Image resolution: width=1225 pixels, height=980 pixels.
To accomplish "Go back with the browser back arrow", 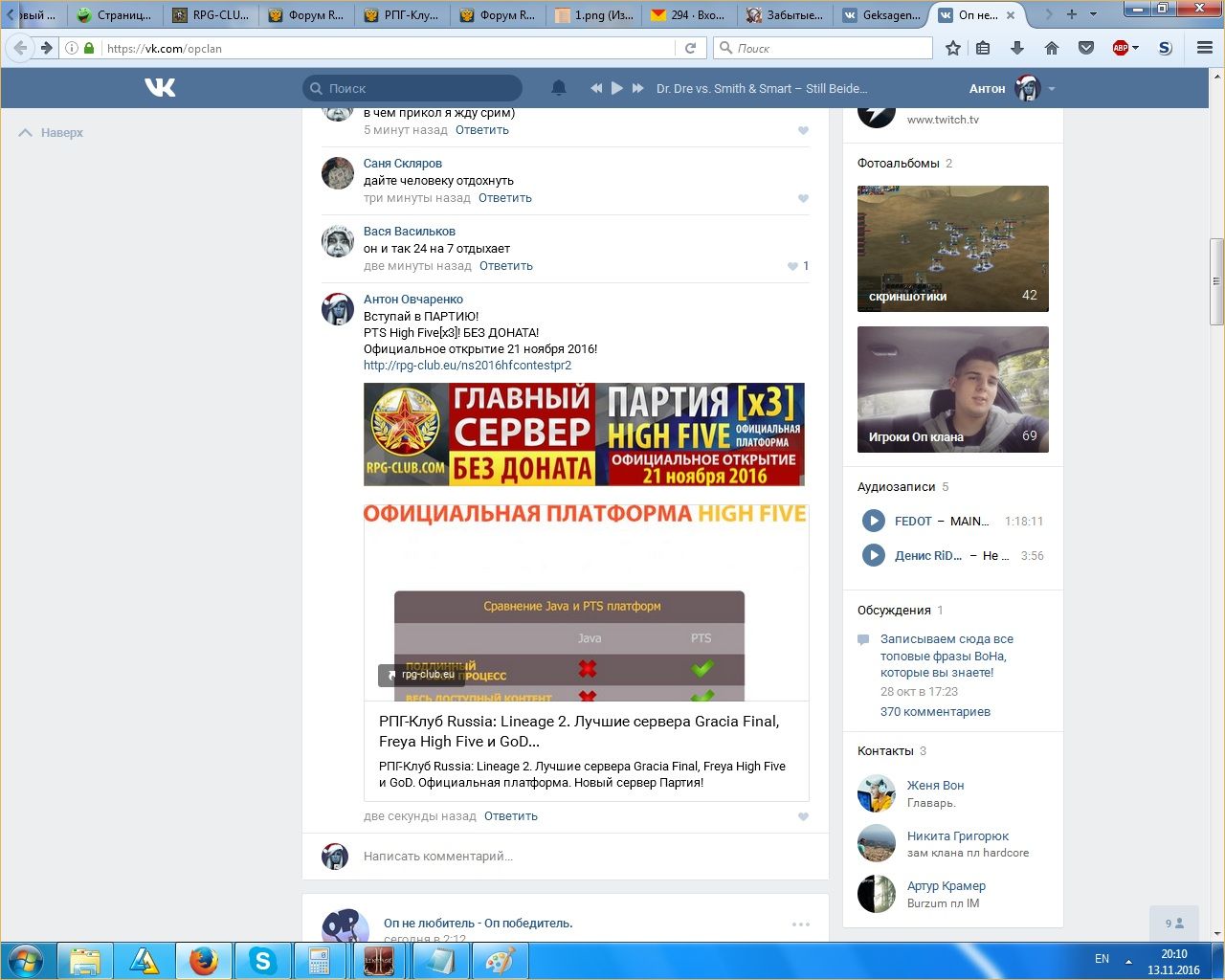I will pyautogui.click(x=20, y=48).
